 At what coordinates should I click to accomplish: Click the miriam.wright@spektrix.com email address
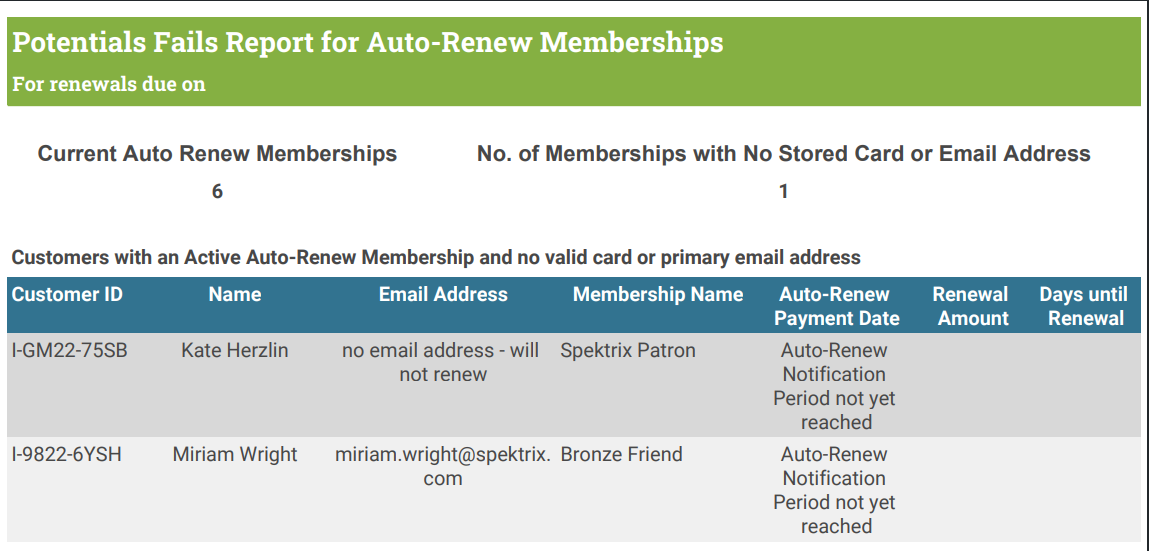443,466
